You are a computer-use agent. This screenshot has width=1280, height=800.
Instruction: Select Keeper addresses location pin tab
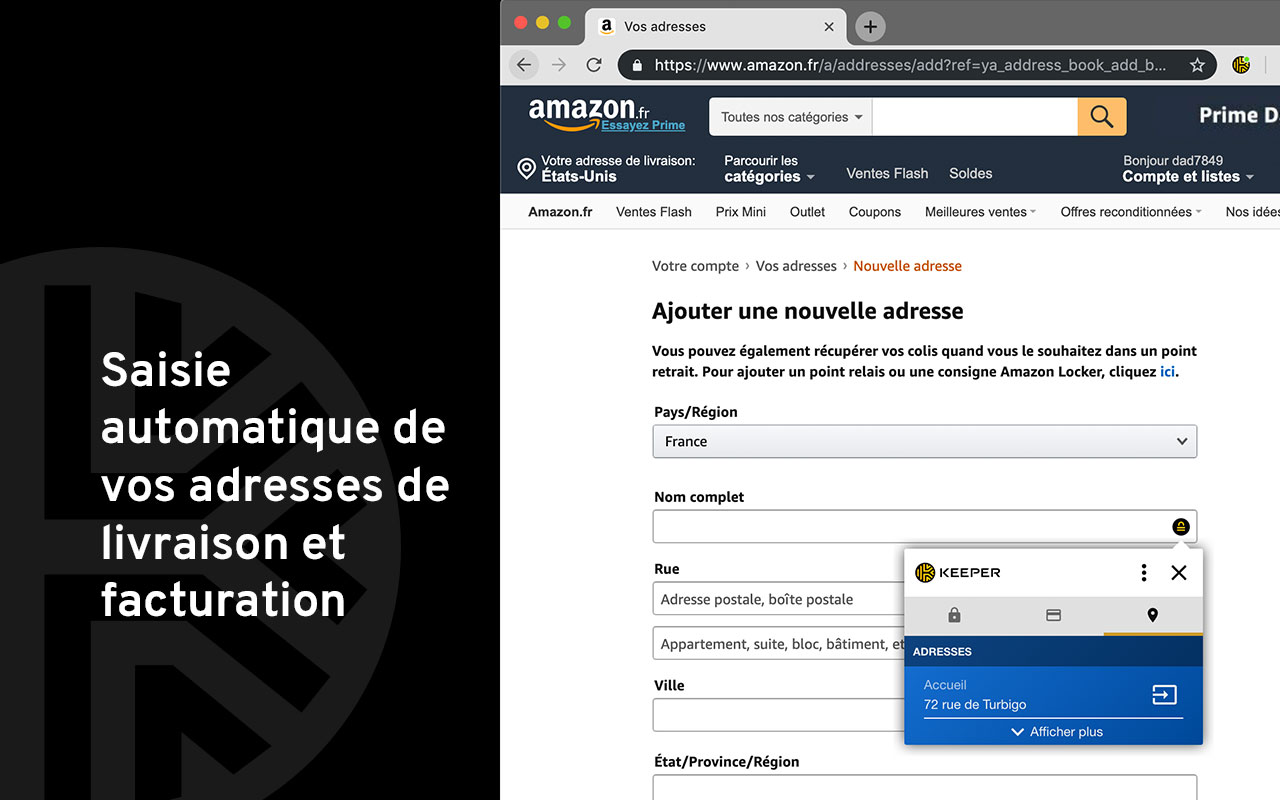1152,615
